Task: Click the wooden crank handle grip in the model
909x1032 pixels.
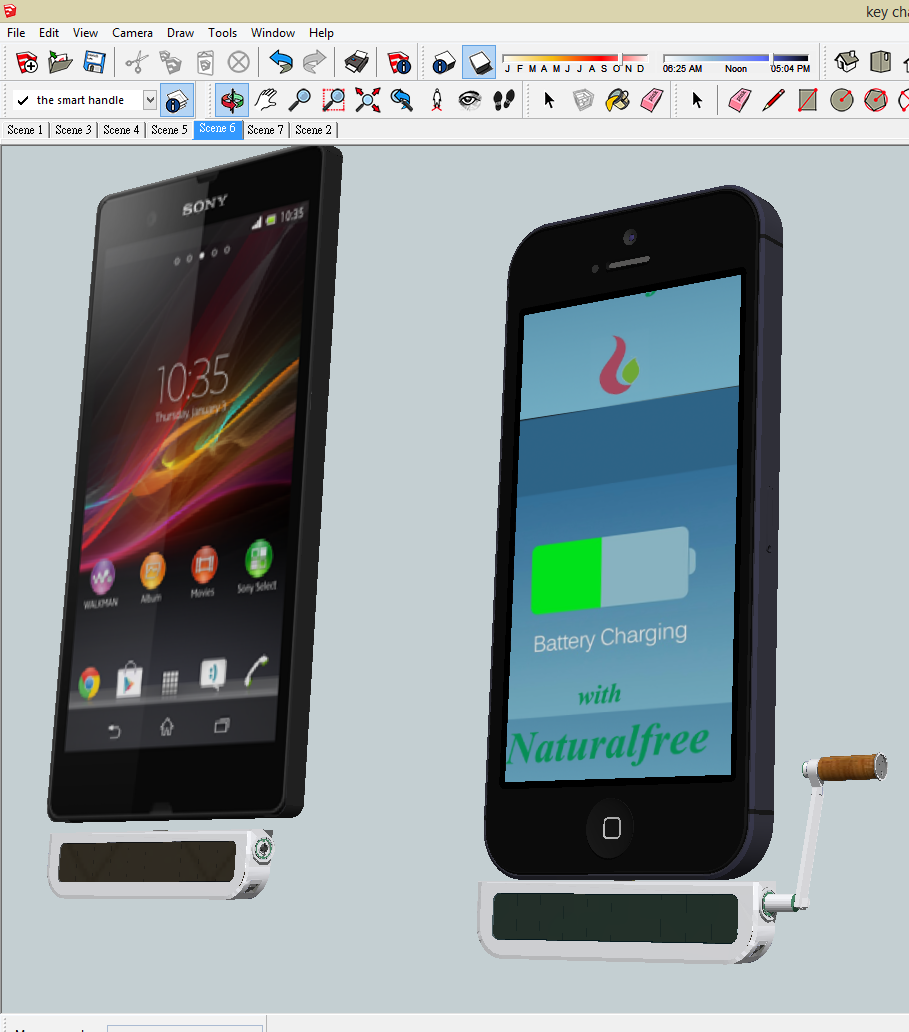Action: [852, 768]
